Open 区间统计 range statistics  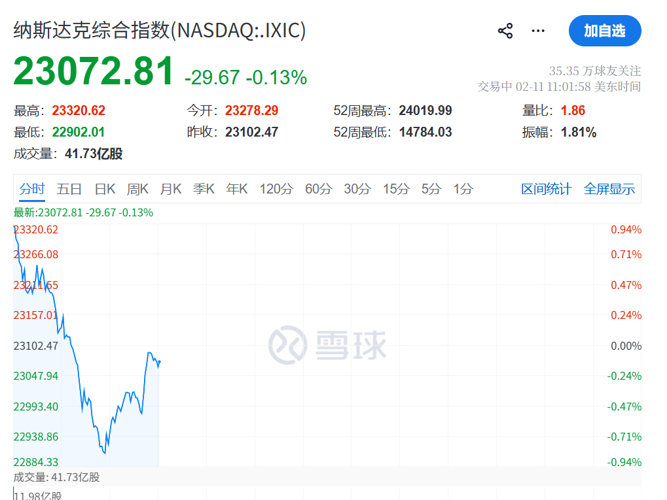pyautogui.click(x=546, y=189)
